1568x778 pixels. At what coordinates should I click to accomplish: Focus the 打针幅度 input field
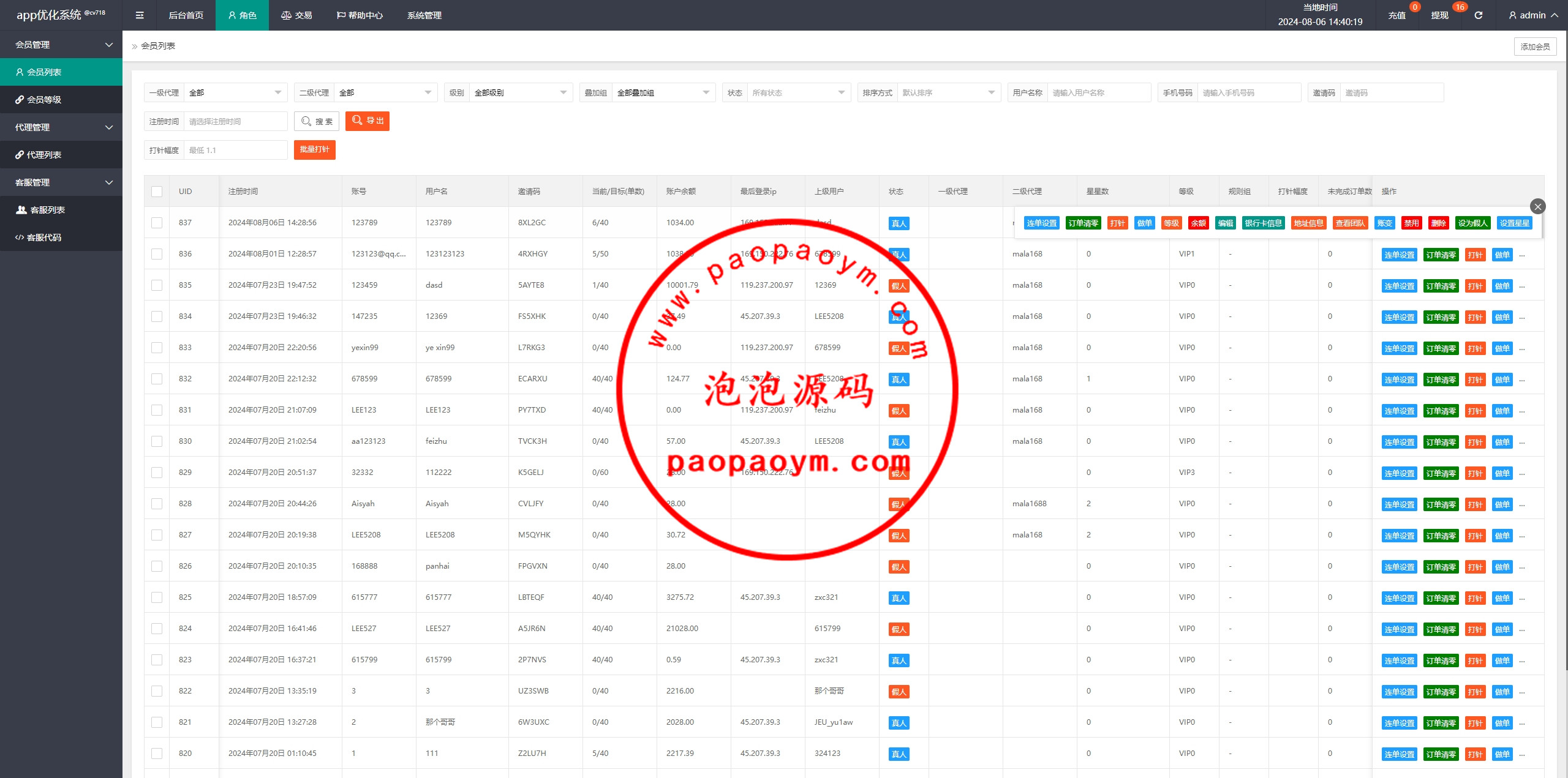coord(235,150)
